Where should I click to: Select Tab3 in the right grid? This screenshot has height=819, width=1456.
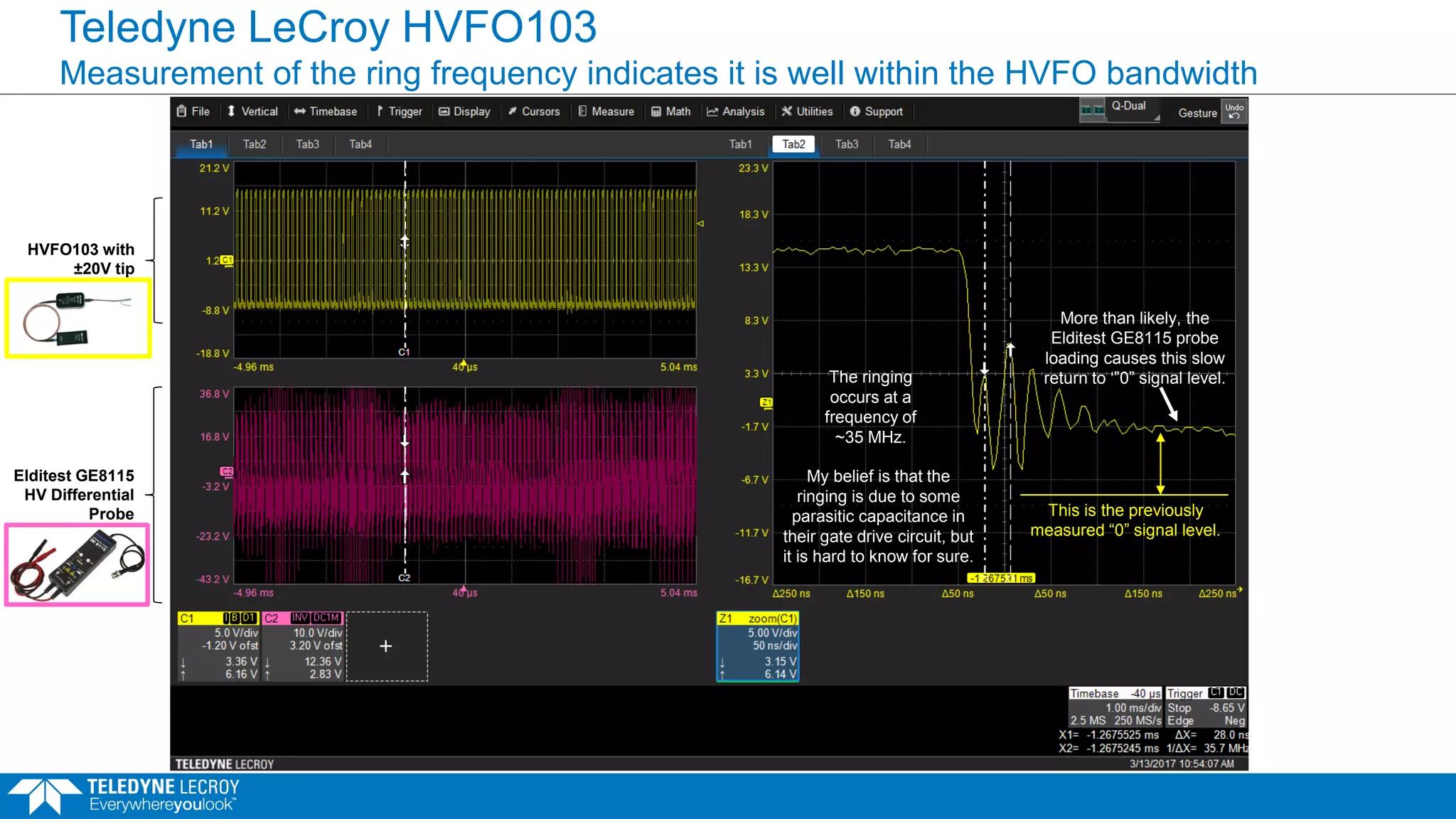[847, 144]
